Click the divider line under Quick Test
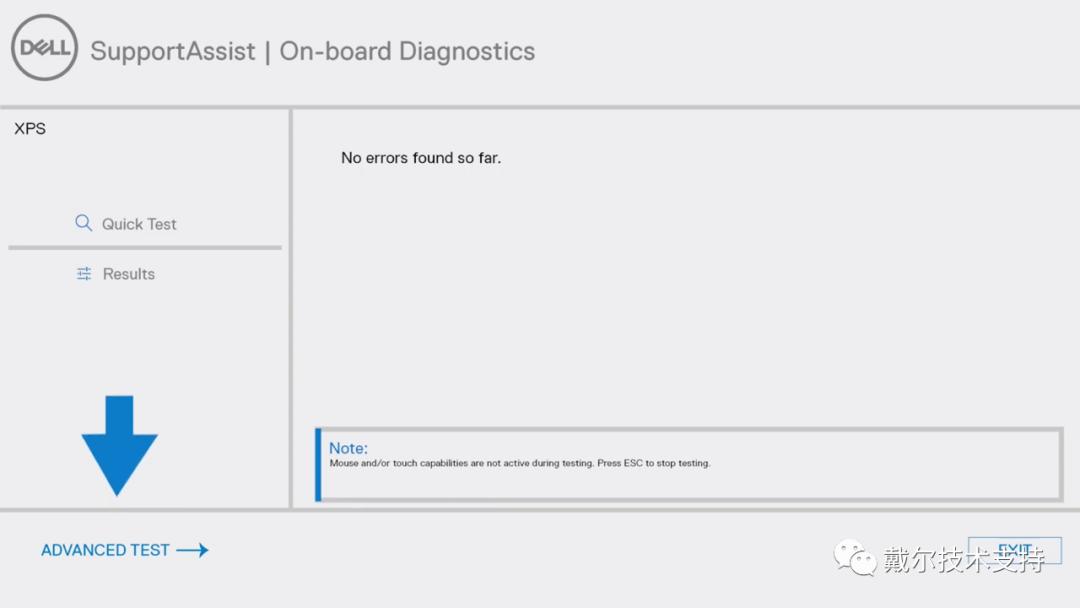This screenshot has width=1080, height=608. [x=145, y=248]
